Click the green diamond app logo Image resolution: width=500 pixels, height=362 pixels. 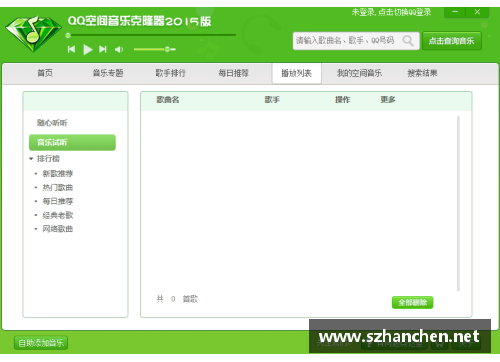(34, 34)
